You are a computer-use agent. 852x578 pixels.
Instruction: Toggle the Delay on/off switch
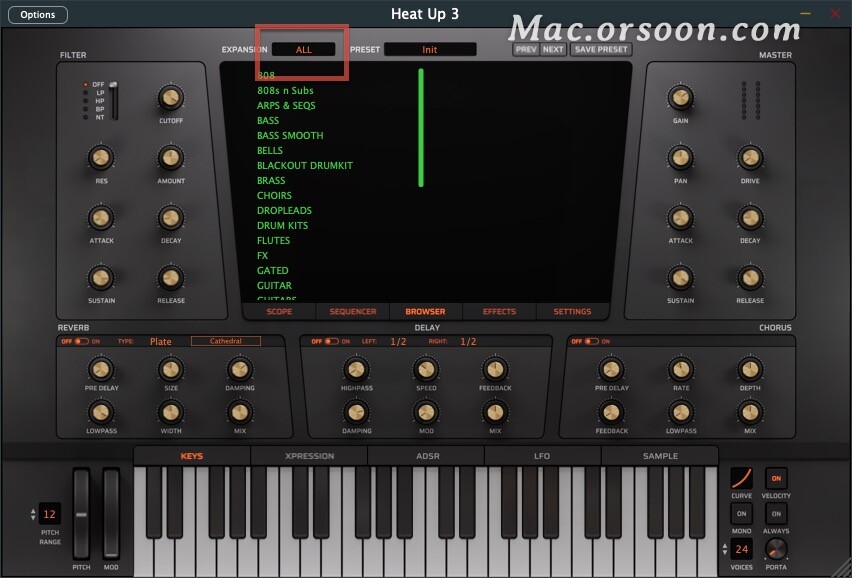pos(331,342)
